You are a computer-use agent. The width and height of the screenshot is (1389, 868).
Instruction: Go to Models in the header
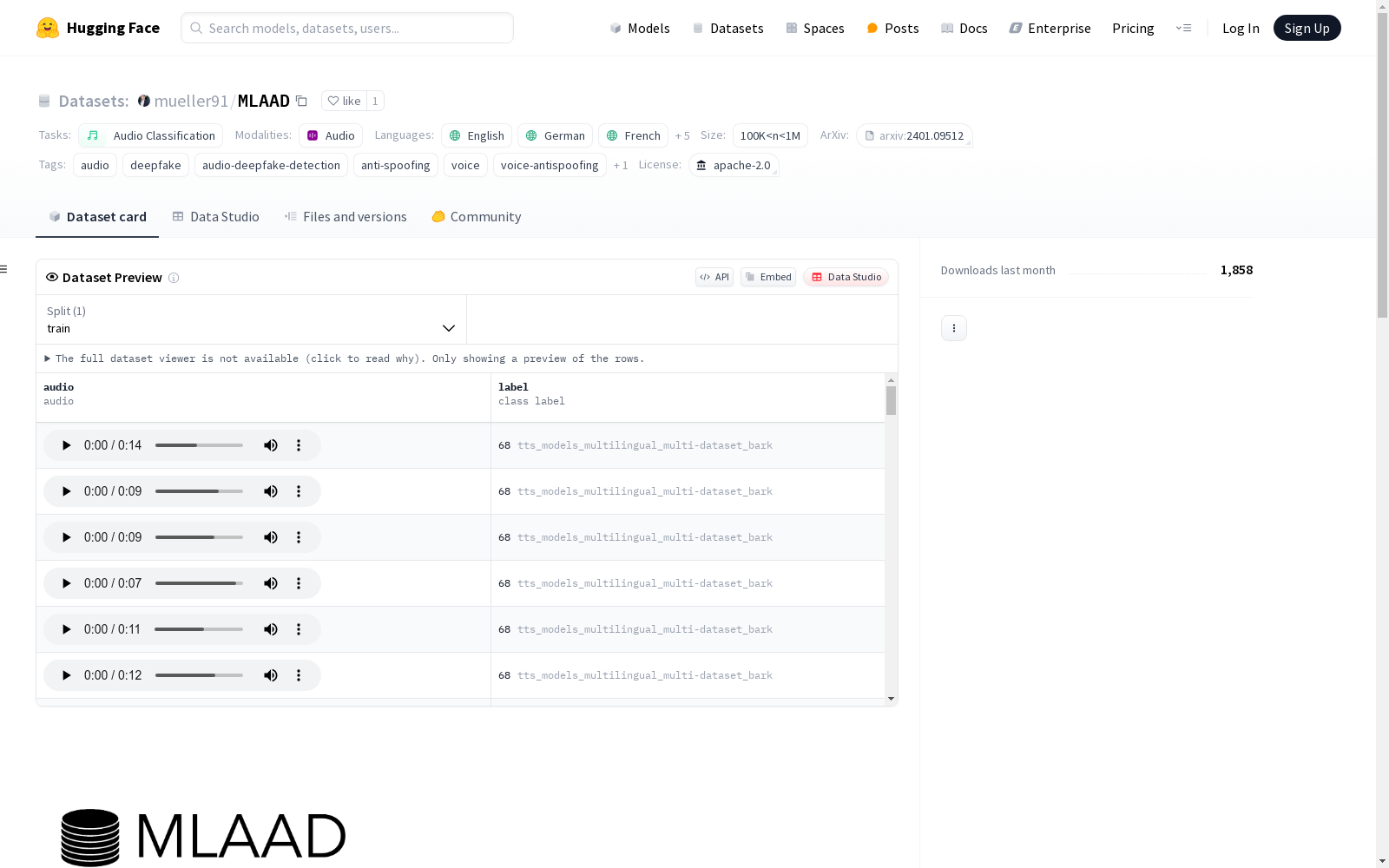(640, 28)
